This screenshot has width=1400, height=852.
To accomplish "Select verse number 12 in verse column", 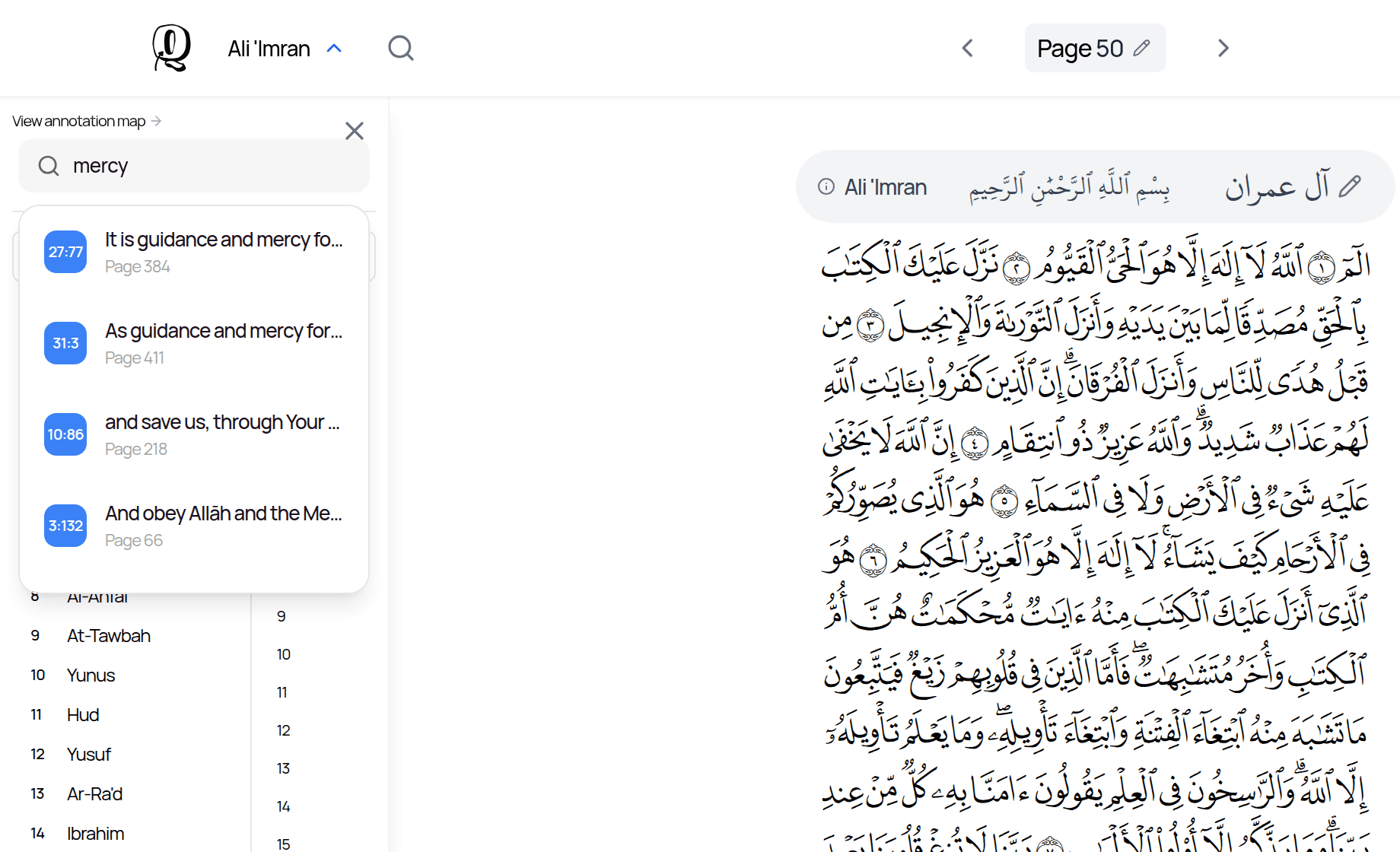I will [x=284, y=730].
